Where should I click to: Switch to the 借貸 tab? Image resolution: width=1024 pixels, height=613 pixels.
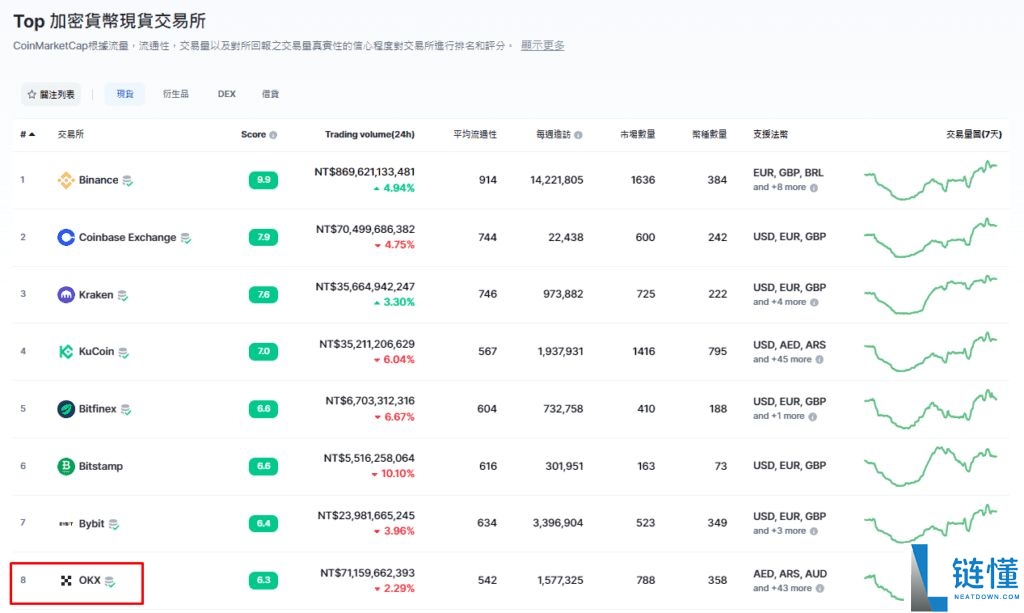[x=270, y=94]
